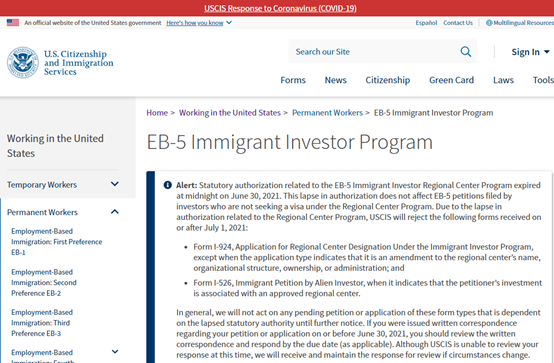Click the Multilingual Resources globe icon

(x=489, y=23)
